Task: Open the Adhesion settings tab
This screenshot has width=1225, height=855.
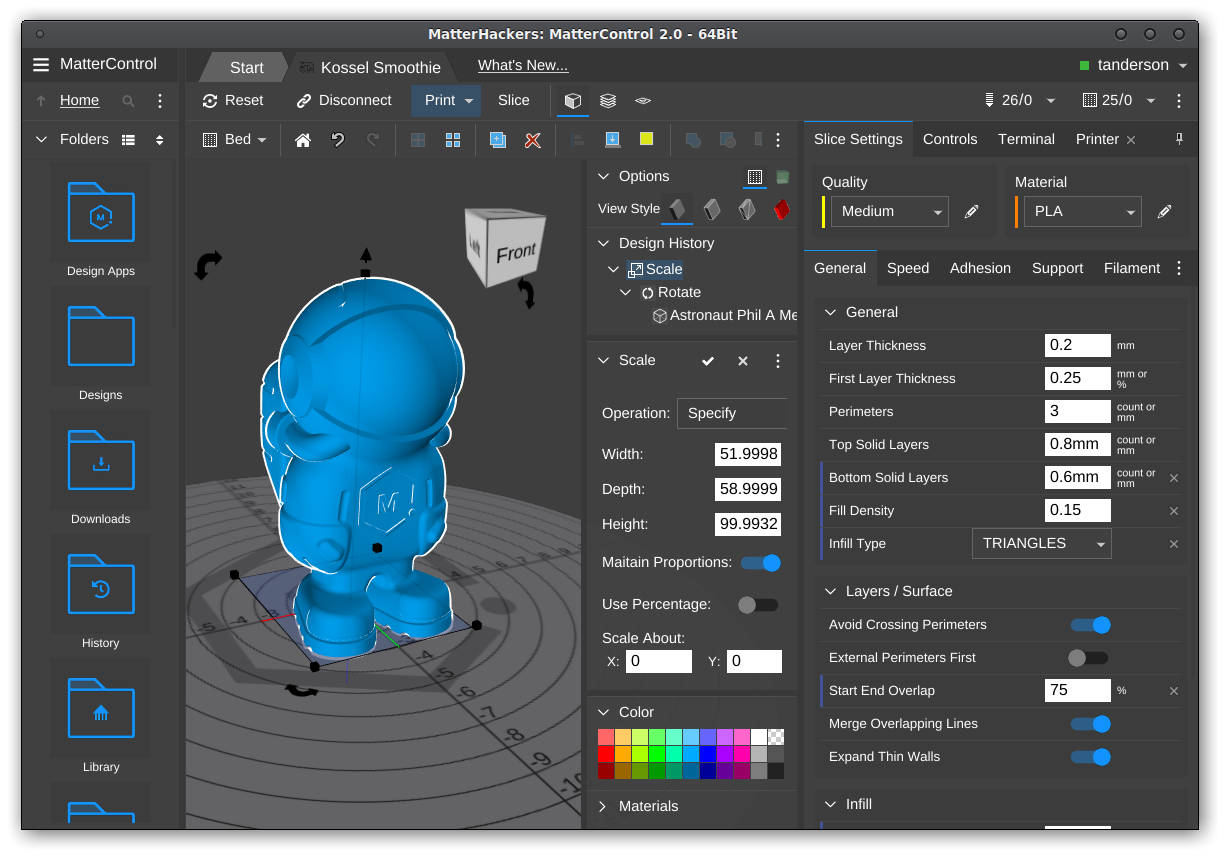Action: coord(980,268)
